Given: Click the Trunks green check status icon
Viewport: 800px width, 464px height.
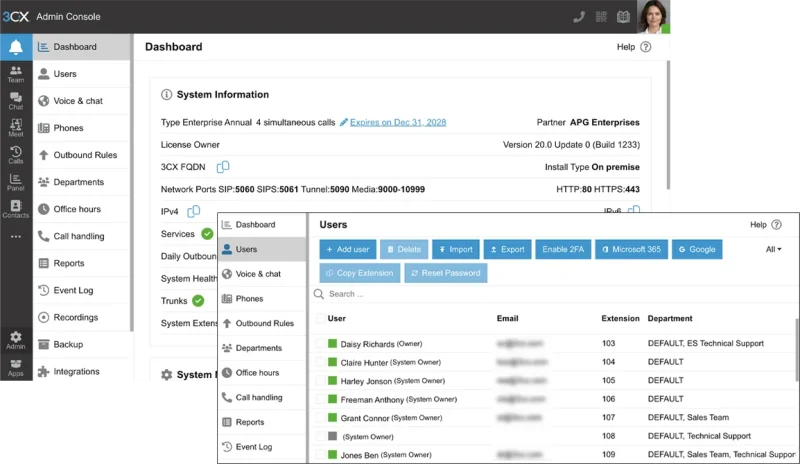Looking at the screenshot, I should 198,301.
